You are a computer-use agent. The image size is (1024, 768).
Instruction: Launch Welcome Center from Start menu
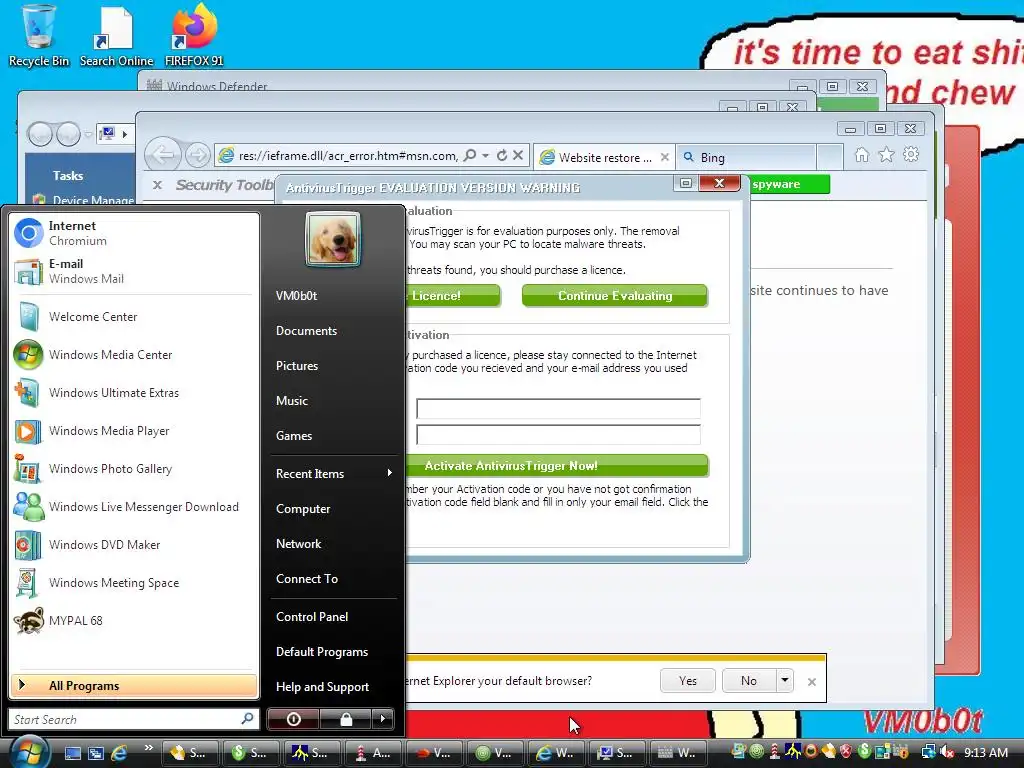tap(134, 317)
